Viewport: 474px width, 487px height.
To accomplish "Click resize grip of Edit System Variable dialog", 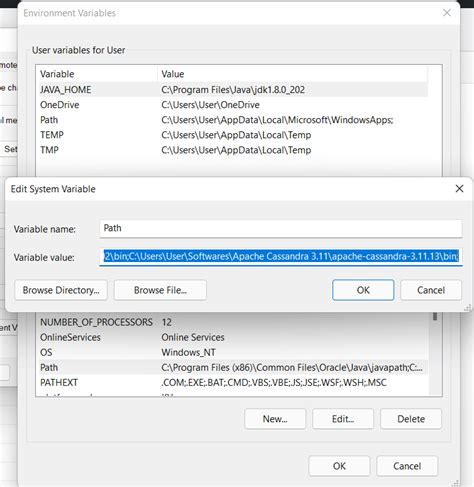I will (x=468, y=308).
